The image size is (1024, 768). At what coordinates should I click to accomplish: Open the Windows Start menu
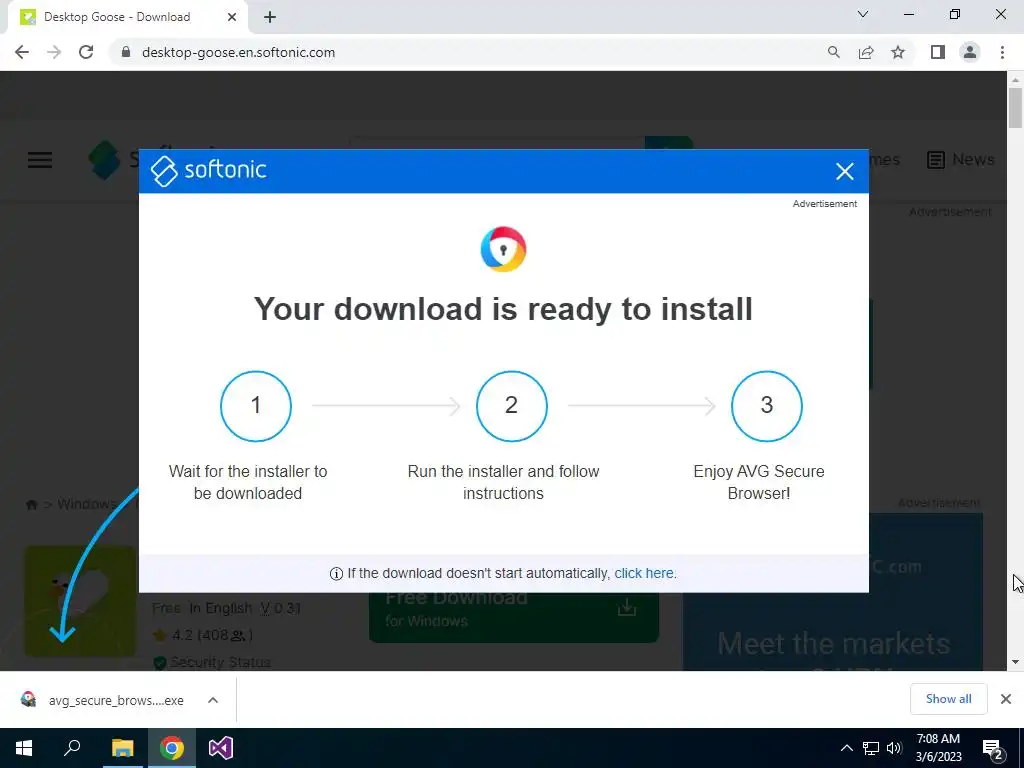(24, 748)
